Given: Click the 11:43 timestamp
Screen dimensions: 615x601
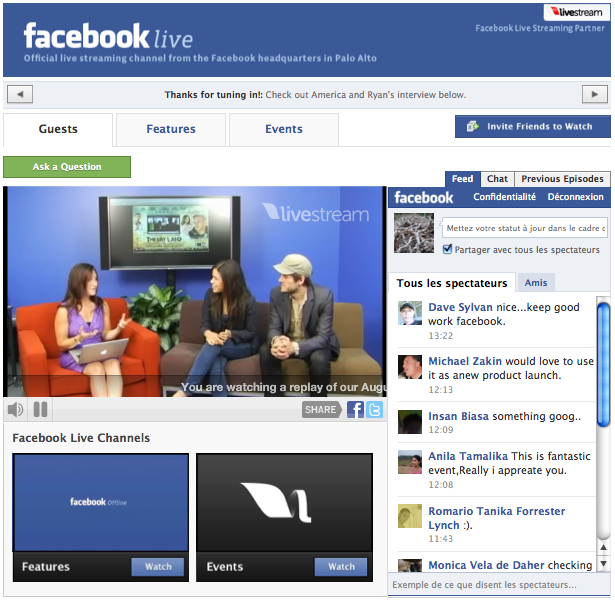Looking at the screenshot, I should click(440, 539).
